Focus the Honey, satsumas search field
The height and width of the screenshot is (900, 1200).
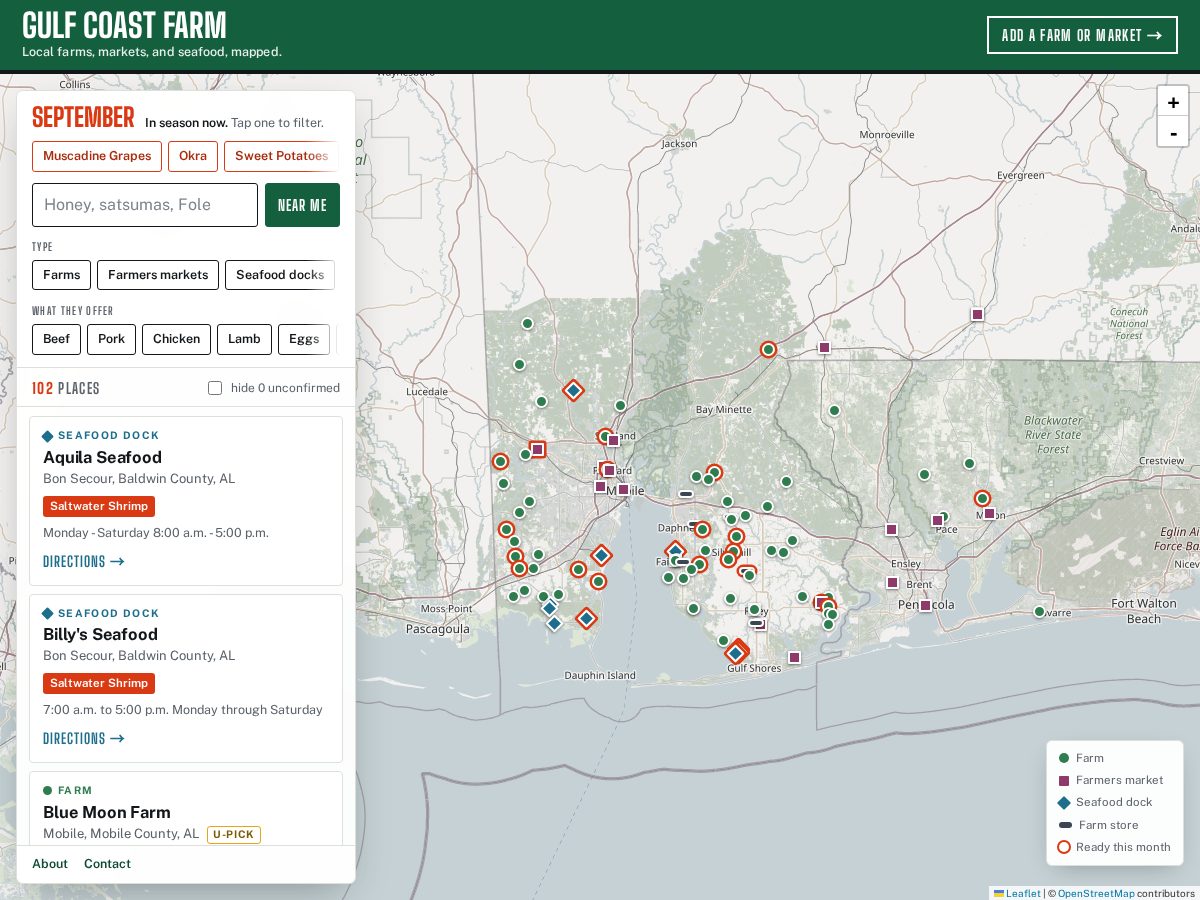click(145, 205)
